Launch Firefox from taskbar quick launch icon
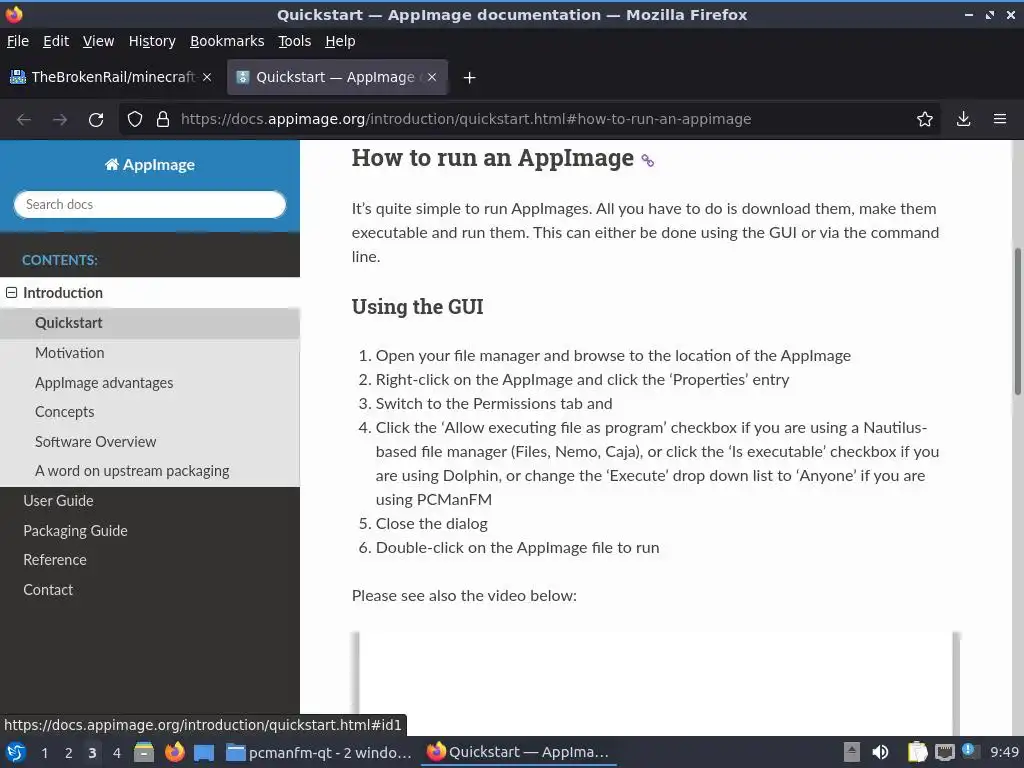 pos(174,752)
